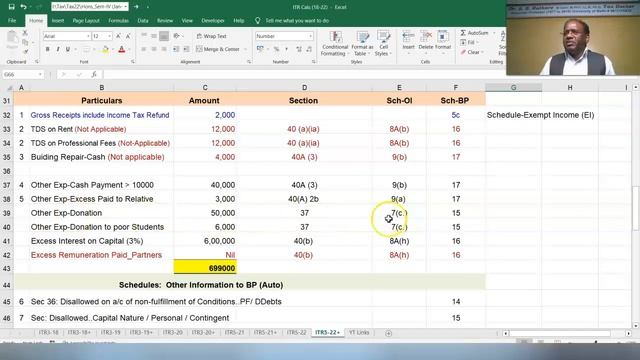Apply italic formatting
The height and width of the screenshot is (360, 640).
58,49
